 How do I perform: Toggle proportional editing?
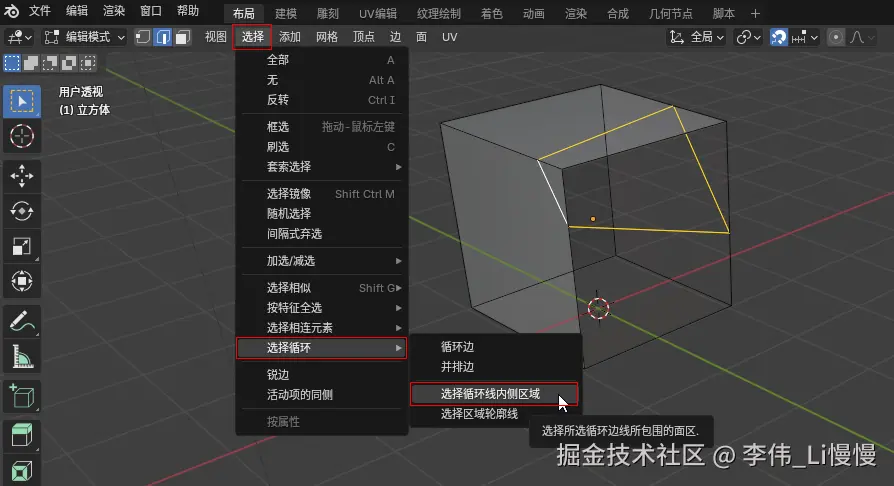coord(835,38)
